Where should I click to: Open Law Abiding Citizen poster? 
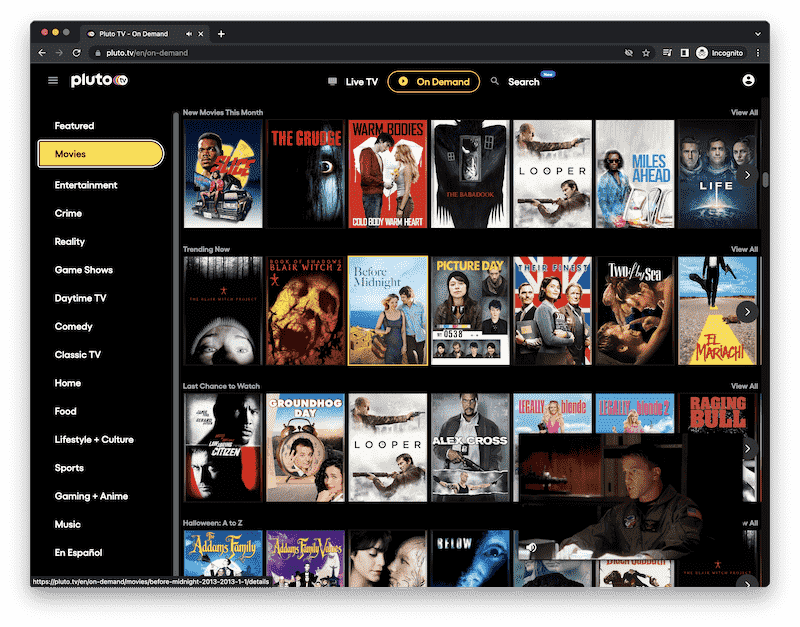223,447
